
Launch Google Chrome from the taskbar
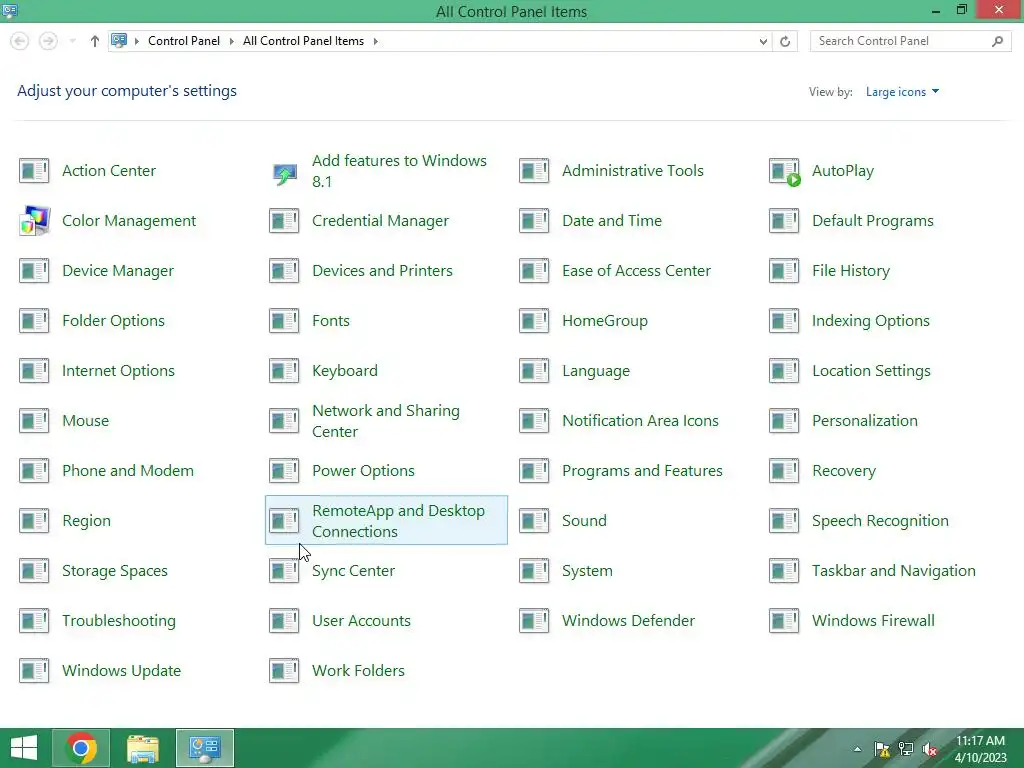tap(81, 748)
